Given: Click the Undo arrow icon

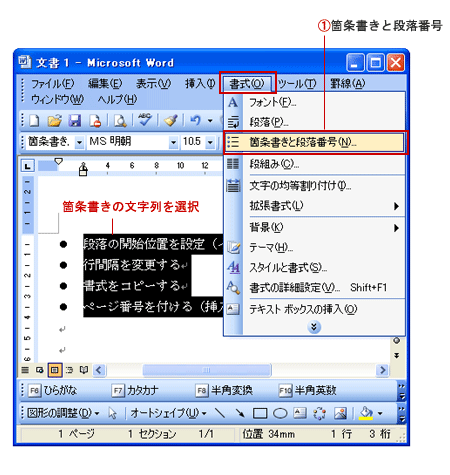Looking at the screenshot, I should pyautogui.click(x=195, y=121).
